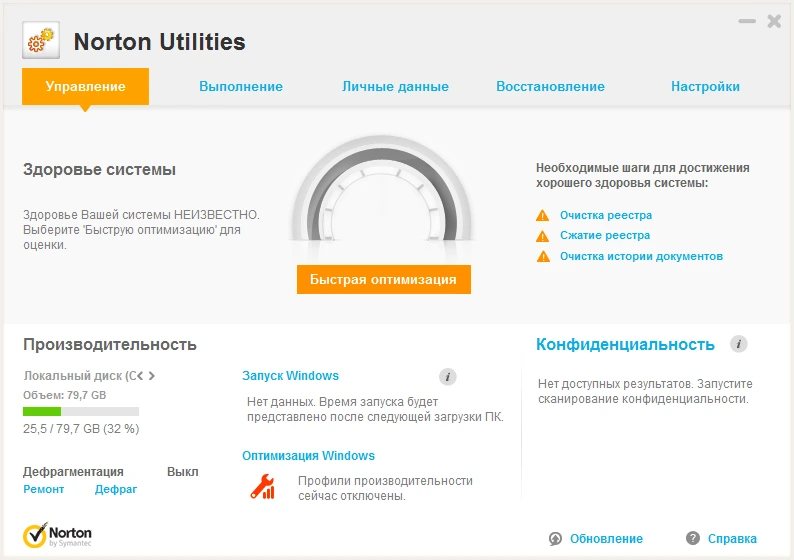The height and width of the screenshot is (560, 794).
Task: Open the Запуск Windows link
Action: [x=290, y=376]
